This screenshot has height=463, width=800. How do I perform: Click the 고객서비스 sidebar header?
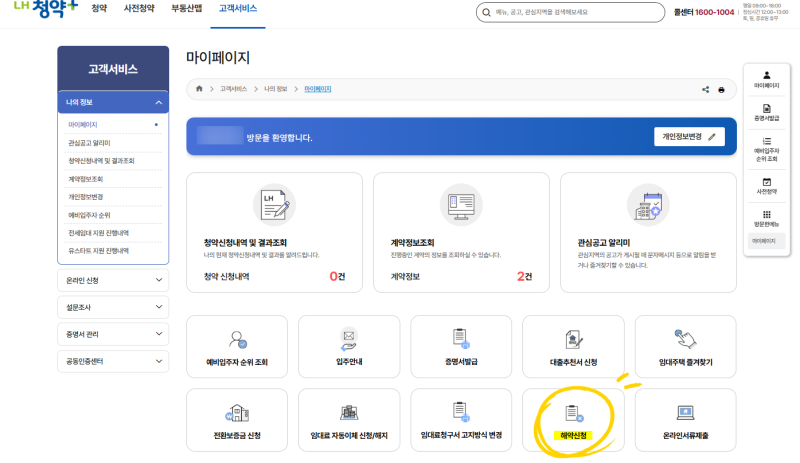pyautogui.click(x=113, y=69)
